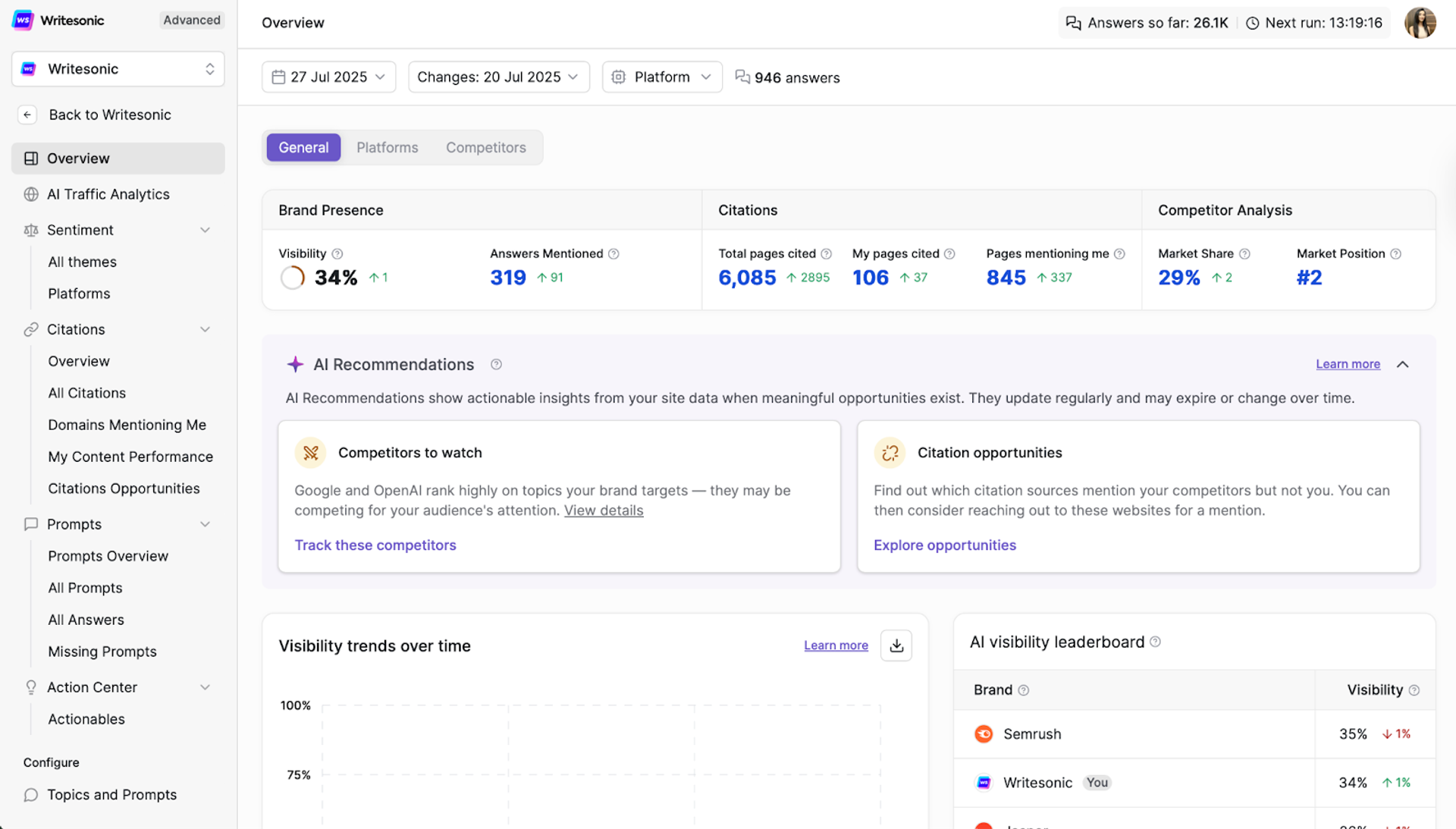Click the Visibility help info icon in Brand Presence
This screenshot has width=1456, height=829.
point(337,254)
